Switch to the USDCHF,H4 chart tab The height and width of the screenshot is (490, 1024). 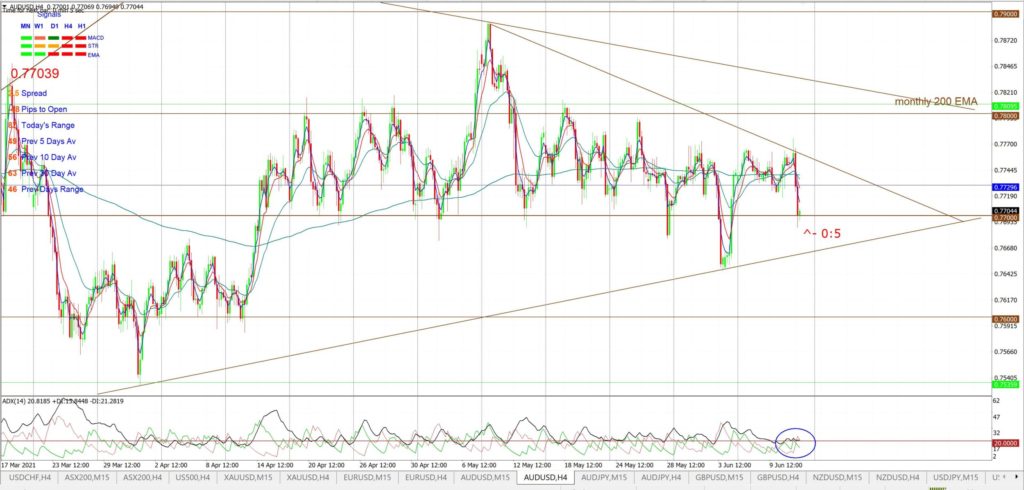pyautogui.click(x=28, y=478)
